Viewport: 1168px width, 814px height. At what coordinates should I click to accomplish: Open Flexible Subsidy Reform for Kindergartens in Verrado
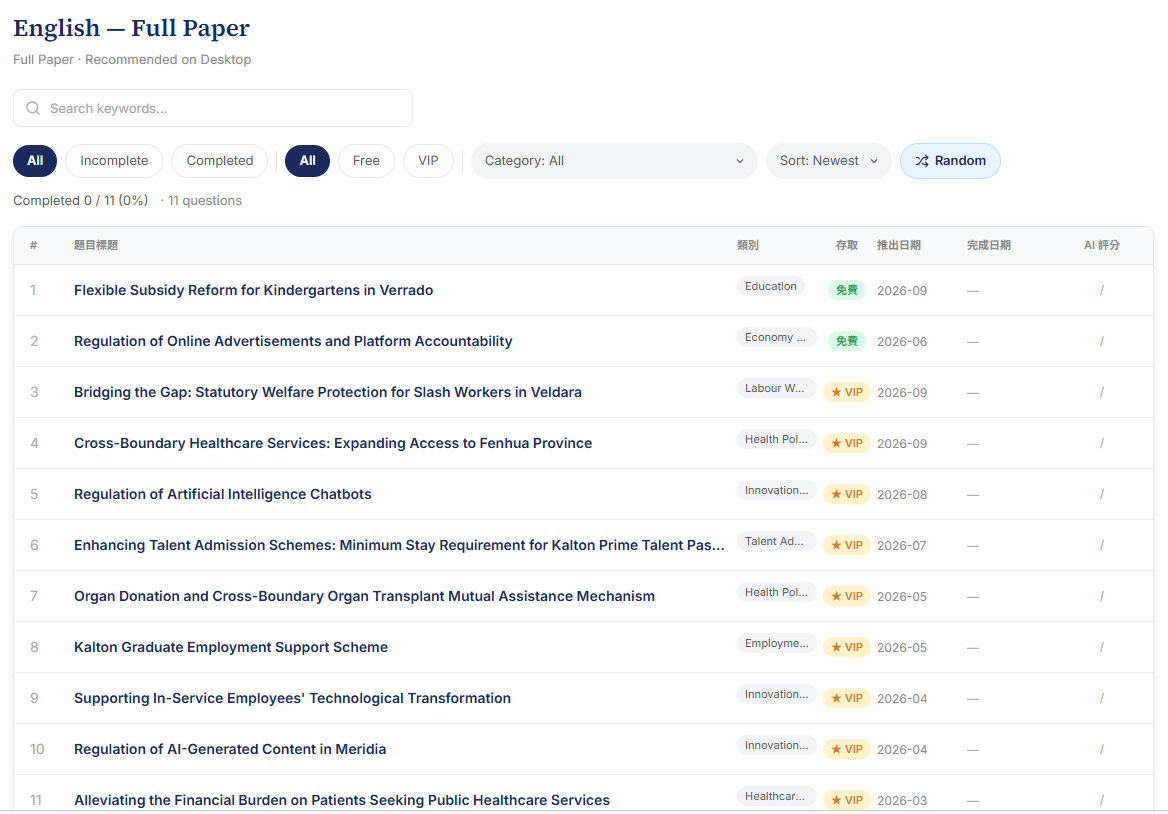click(253, 290)
